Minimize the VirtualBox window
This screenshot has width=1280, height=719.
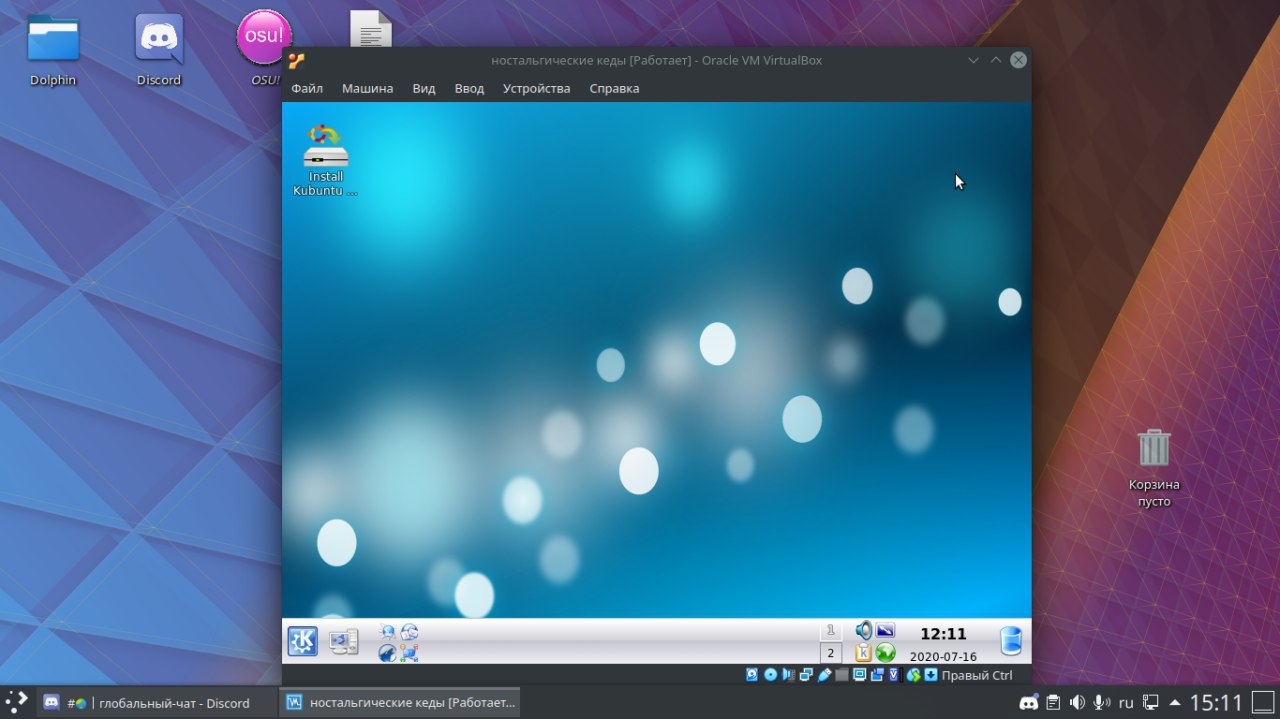point(973,60)
